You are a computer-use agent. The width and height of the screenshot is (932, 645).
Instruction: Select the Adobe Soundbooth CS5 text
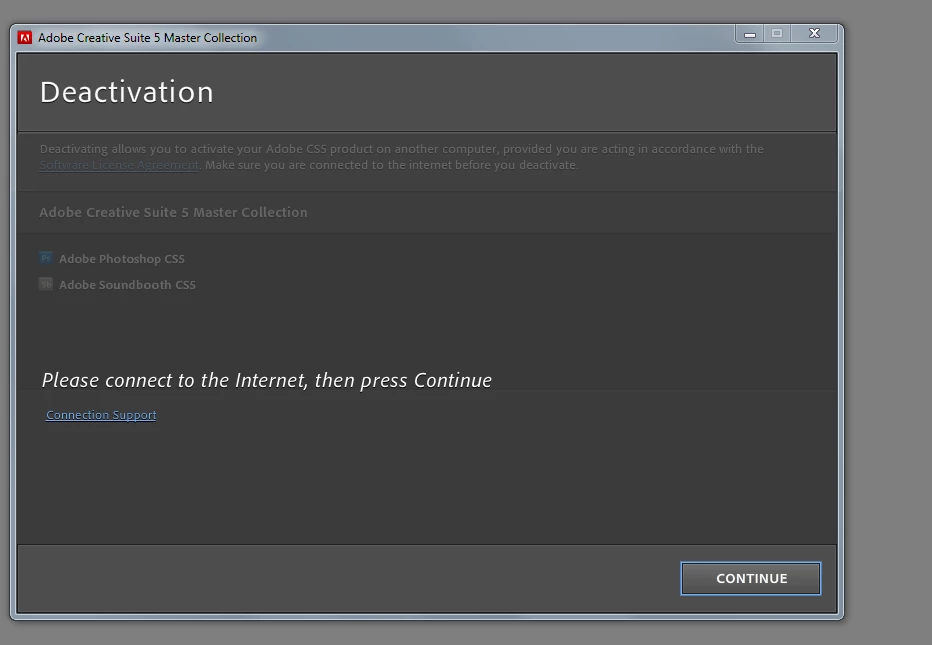click(x=127, y=285)
